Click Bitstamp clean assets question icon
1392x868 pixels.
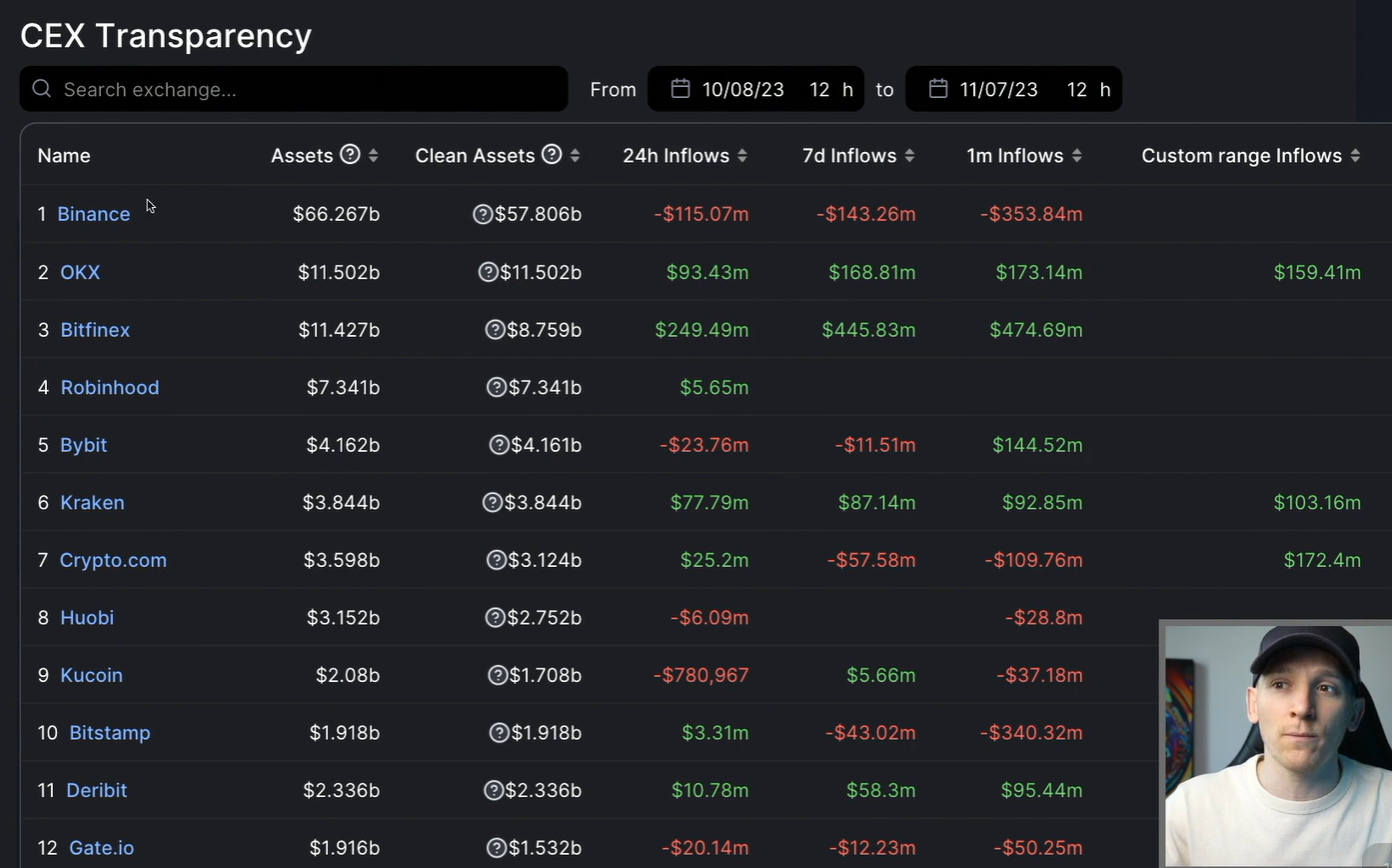[499, 732]
